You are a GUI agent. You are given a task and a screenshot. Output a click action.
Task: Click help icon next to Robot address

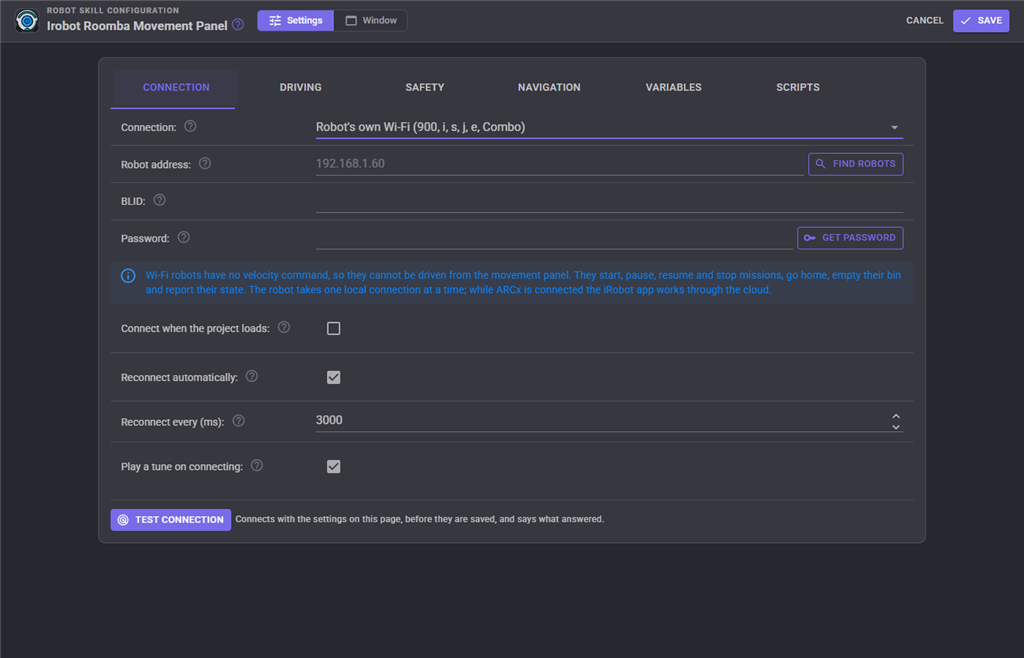coord(205,163)
